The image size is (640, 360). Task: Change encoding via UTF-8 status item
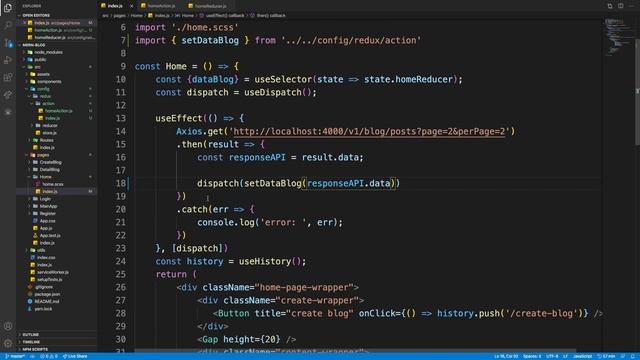(x=552, y=356)
